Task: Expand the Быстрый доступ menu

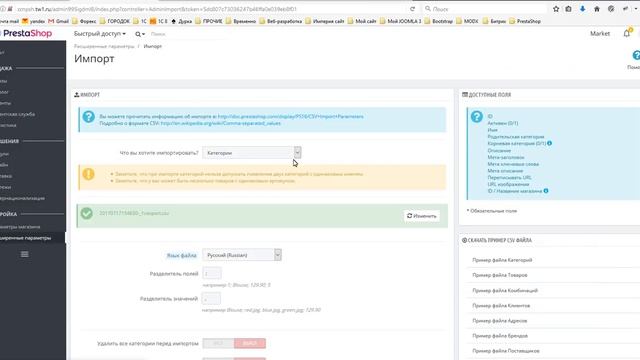Action: (100, 33)
